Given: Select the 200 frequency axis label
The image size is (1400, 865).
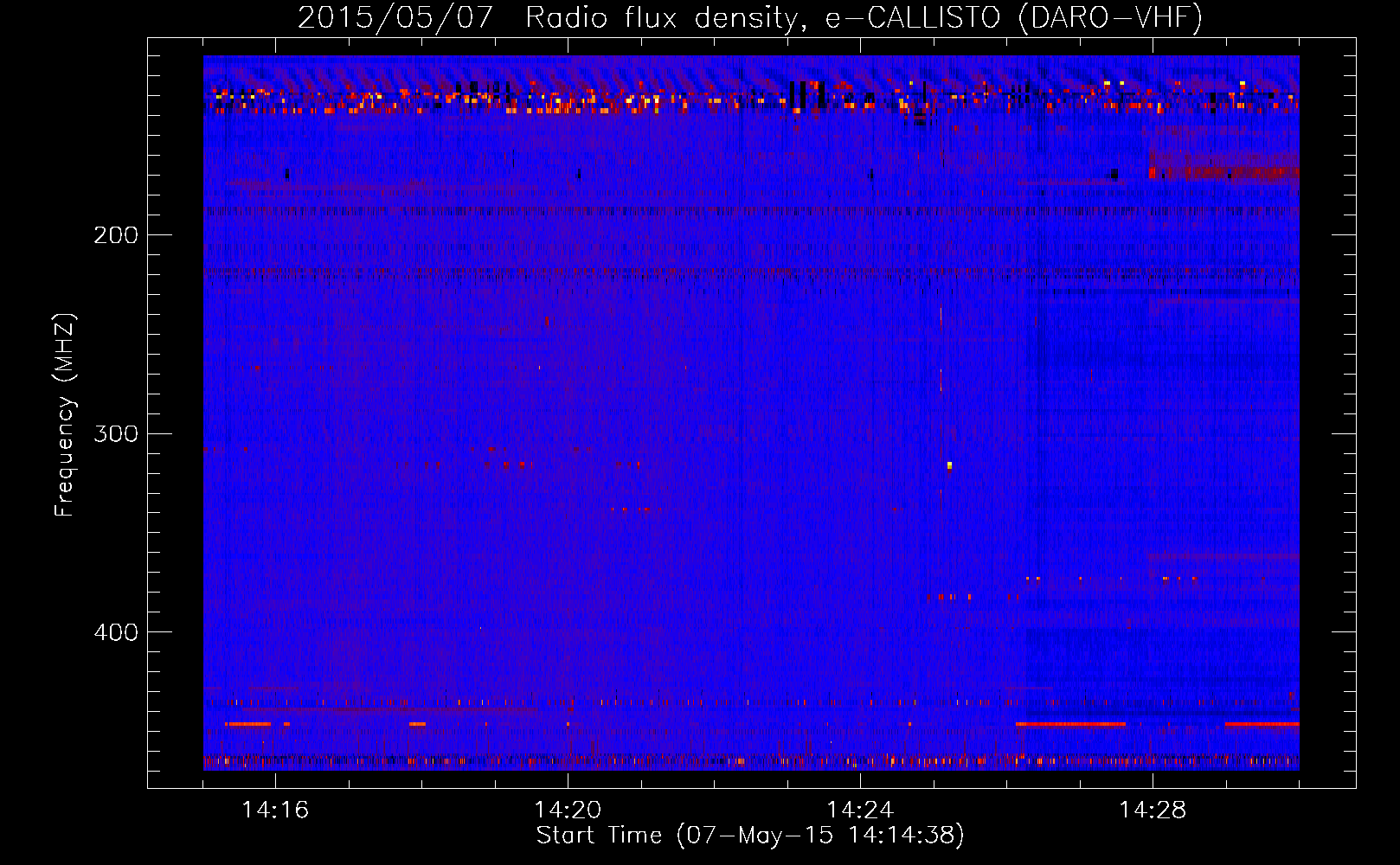Looking at the screenshot, I should click(115, 235).
